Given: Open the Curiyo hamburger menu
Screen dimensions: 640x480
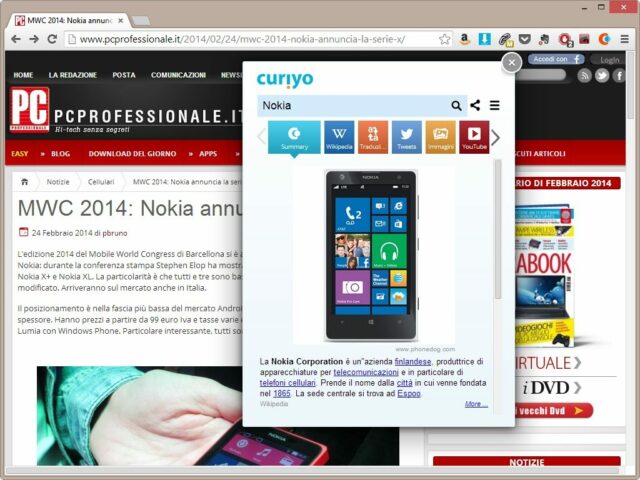Looking at the screenshot, I should [495, 105].
